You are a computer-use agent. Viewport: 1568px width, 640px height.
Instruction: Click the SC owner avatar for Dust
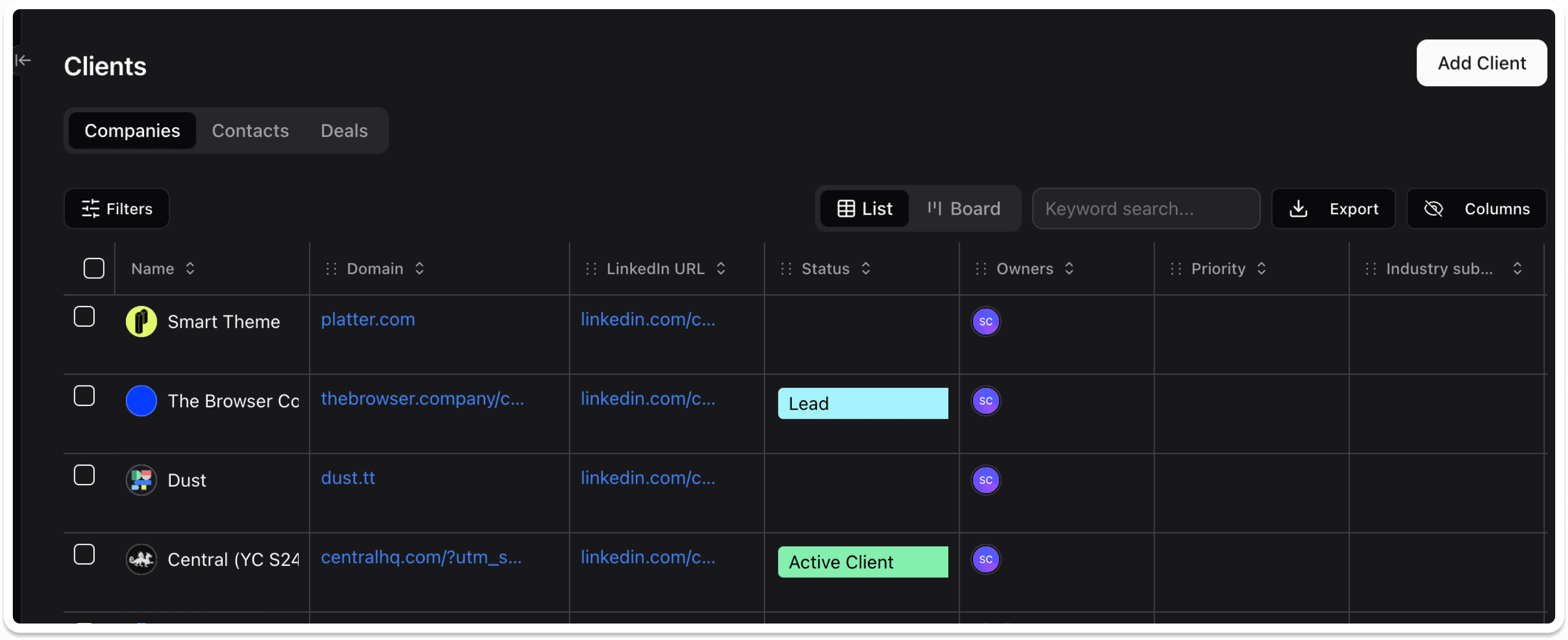(986, 480)
